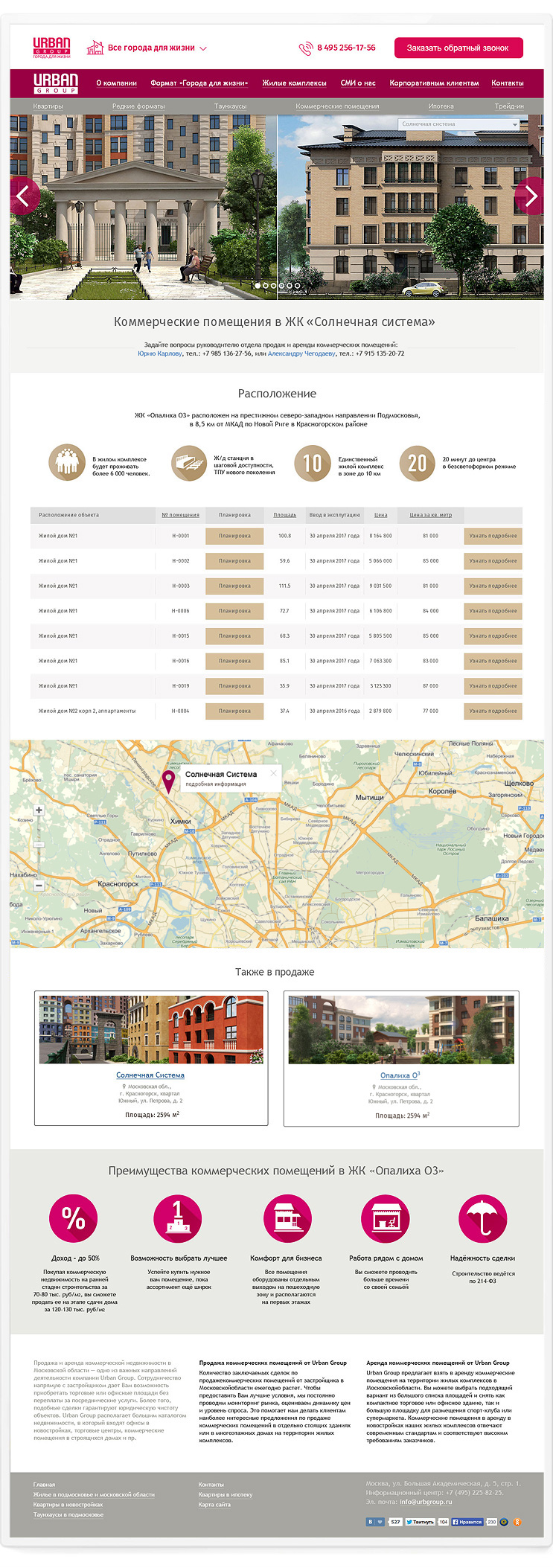This screenshot has width=553, height=1568.
Task: Open the Солнечная система complex selector dropdown
Action: point(458,124)
